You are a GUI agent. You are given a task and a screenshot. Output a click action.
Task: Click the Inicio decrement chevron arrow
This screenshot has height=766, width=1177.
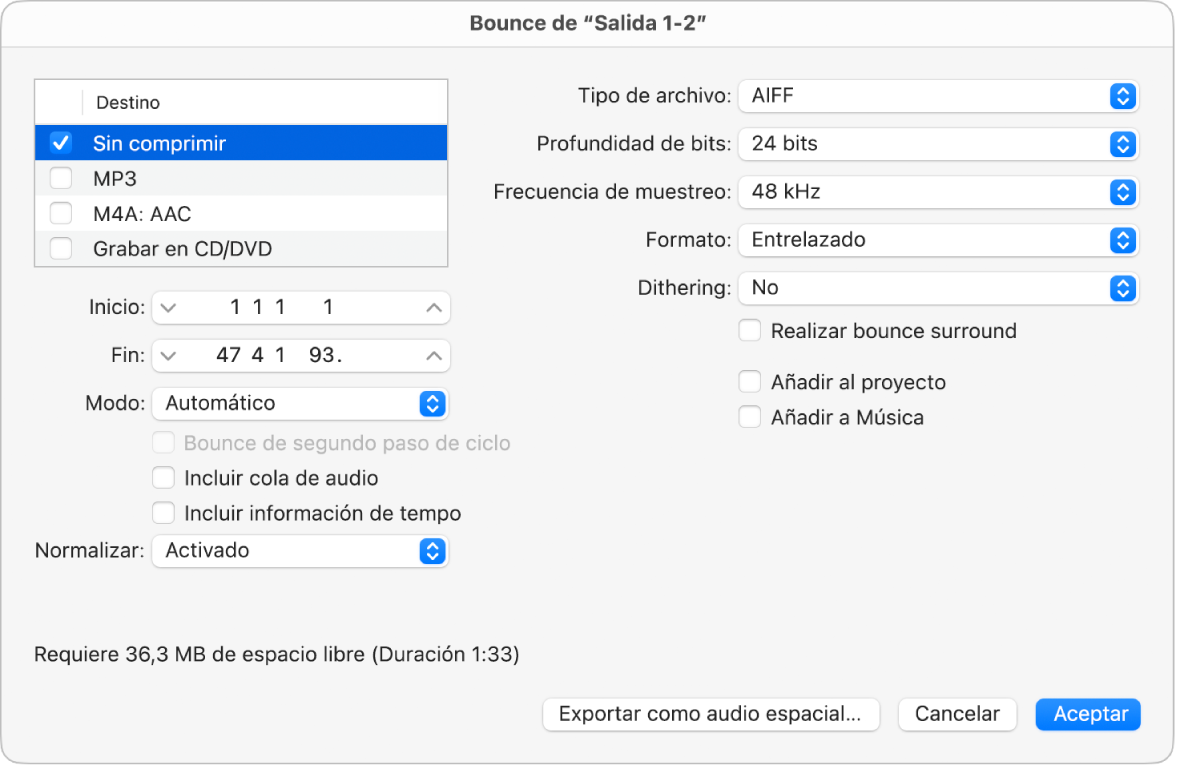pyautogui.click(x=168, y=308)
